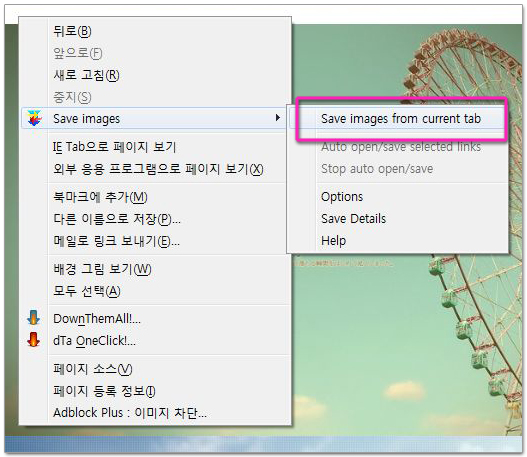Click 배경 그림 보기(W)
This screenshot has width=527, height=457.
coord(155,269)
